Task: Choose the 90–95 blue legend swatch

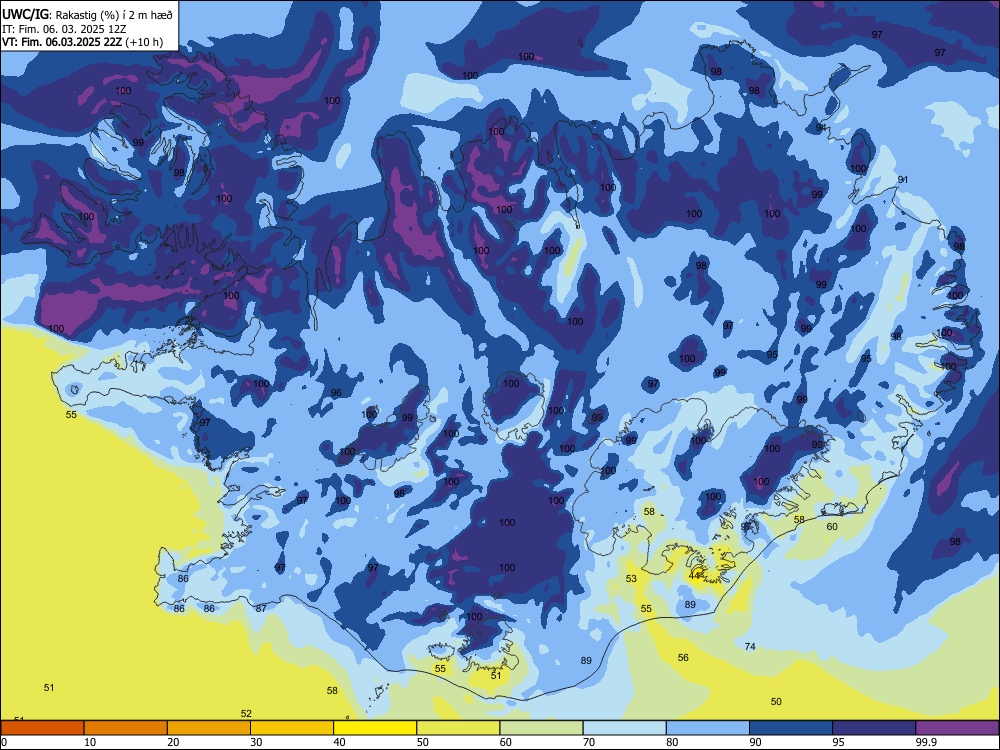Action: (x=791, y=728)
